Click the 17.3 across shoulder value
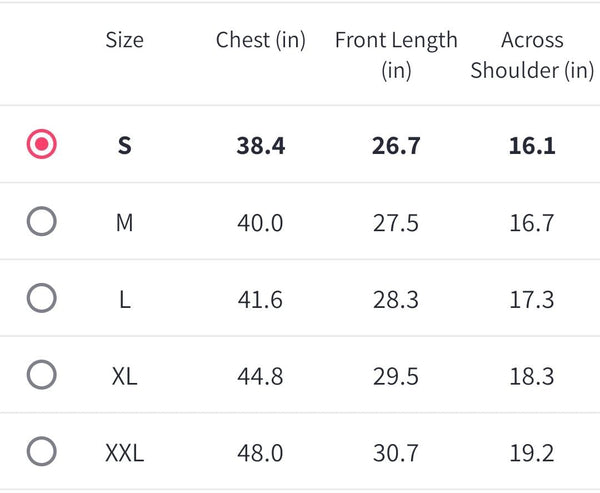Viewport: 600px width, 493px height. click(x=531, y=299)
